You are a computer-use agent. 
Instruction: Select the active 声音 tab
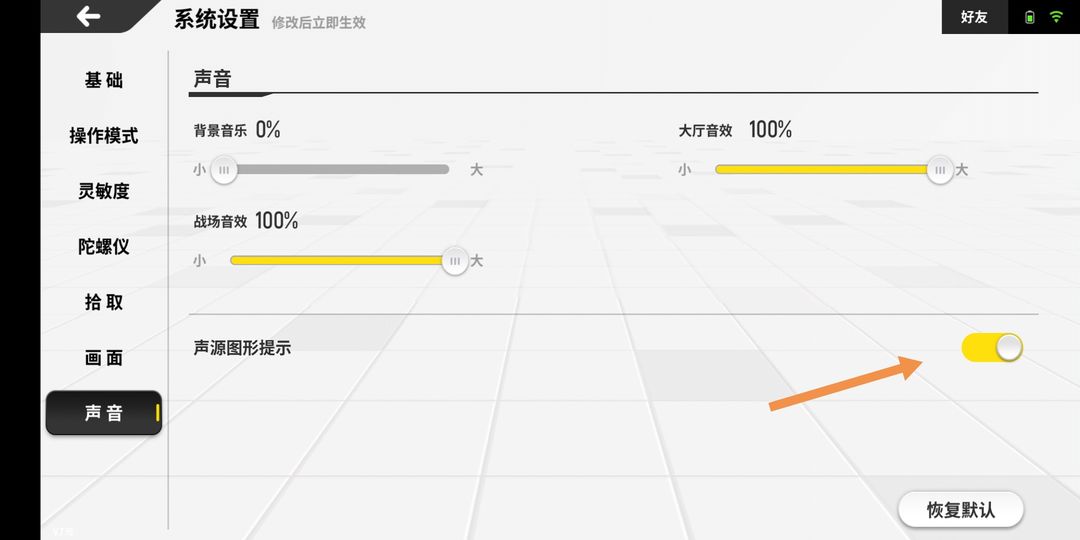104,413
